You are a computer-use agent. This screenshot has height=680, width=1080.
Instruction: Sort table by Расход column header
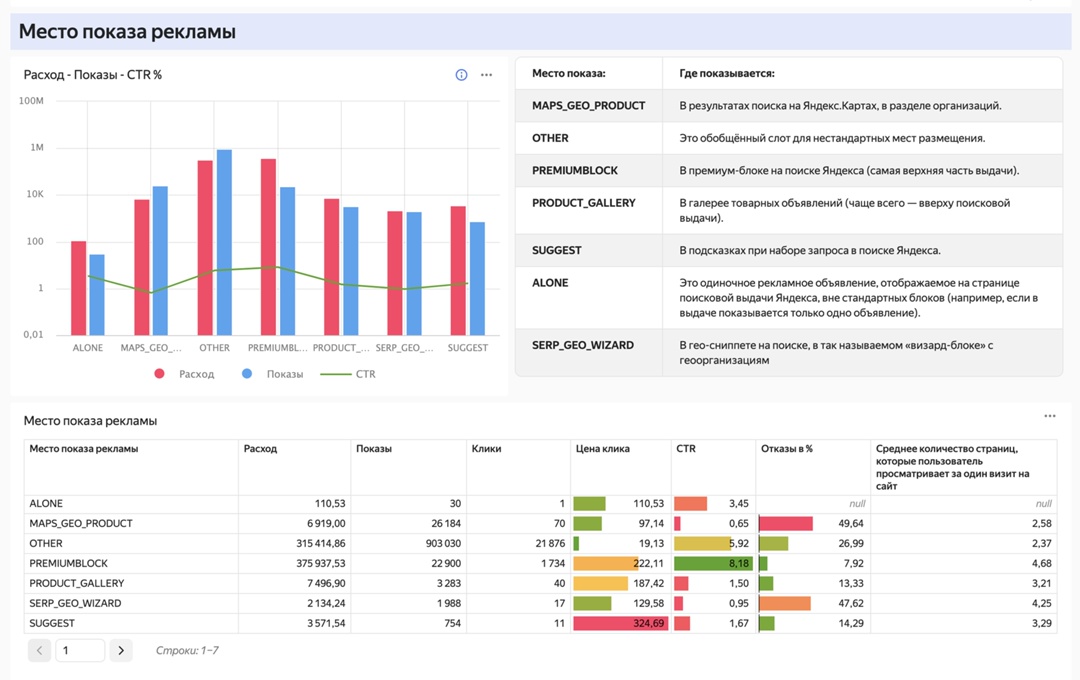261,449
